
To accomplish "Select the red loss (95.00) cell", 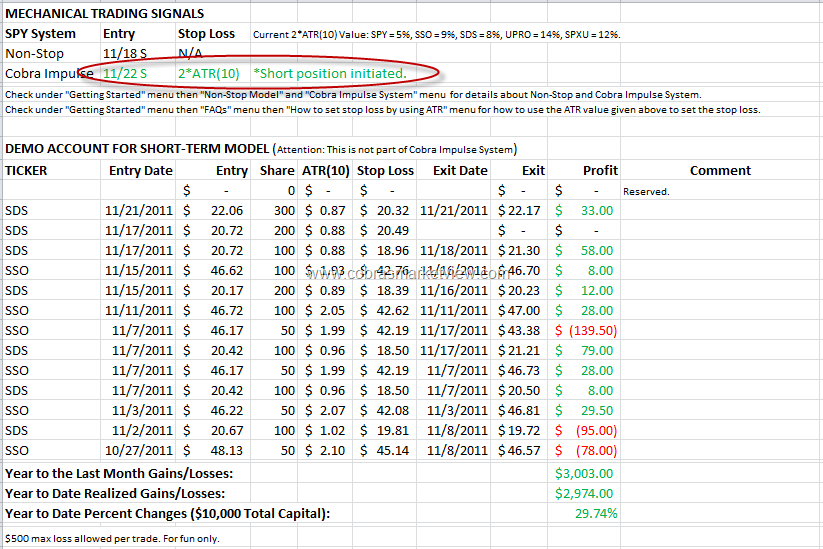I will pos(586,430).
